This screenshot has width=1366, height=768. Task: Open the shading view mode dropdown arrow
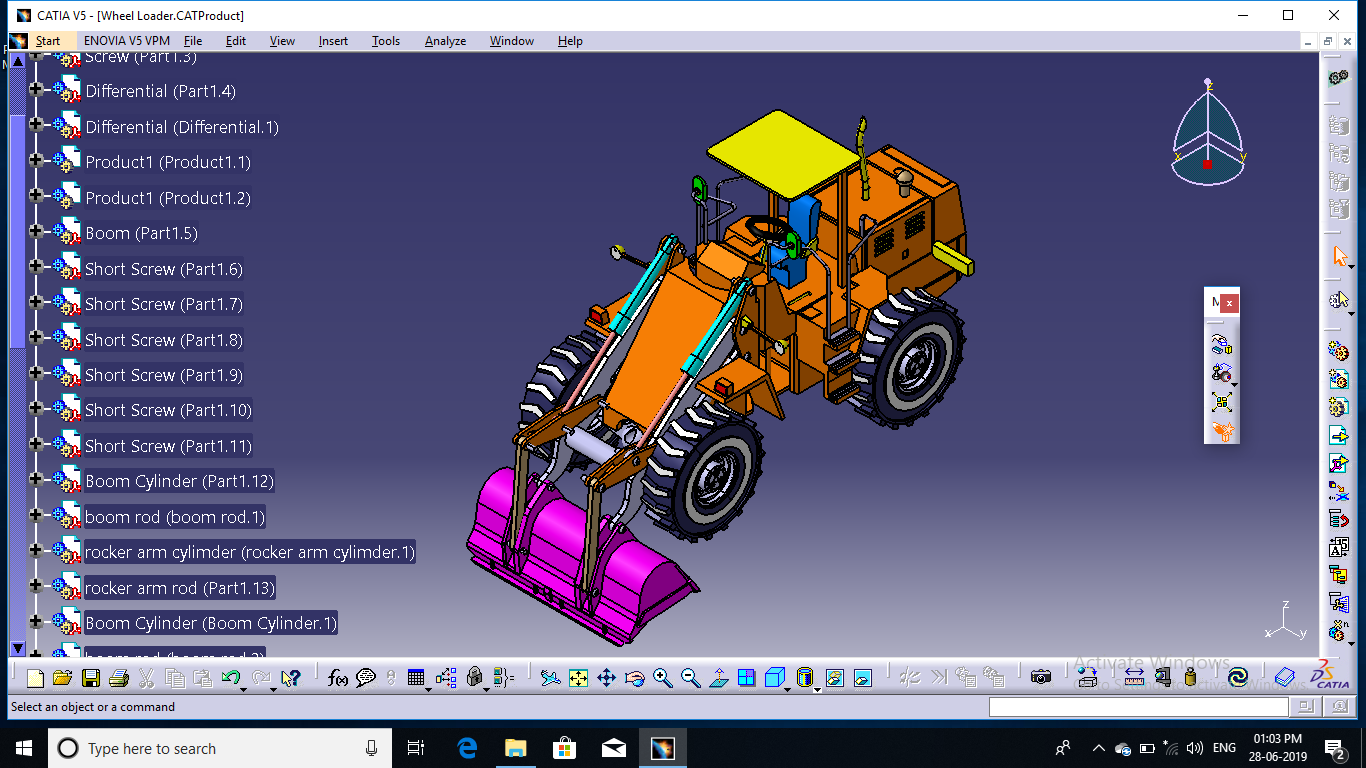click(817, 688)
